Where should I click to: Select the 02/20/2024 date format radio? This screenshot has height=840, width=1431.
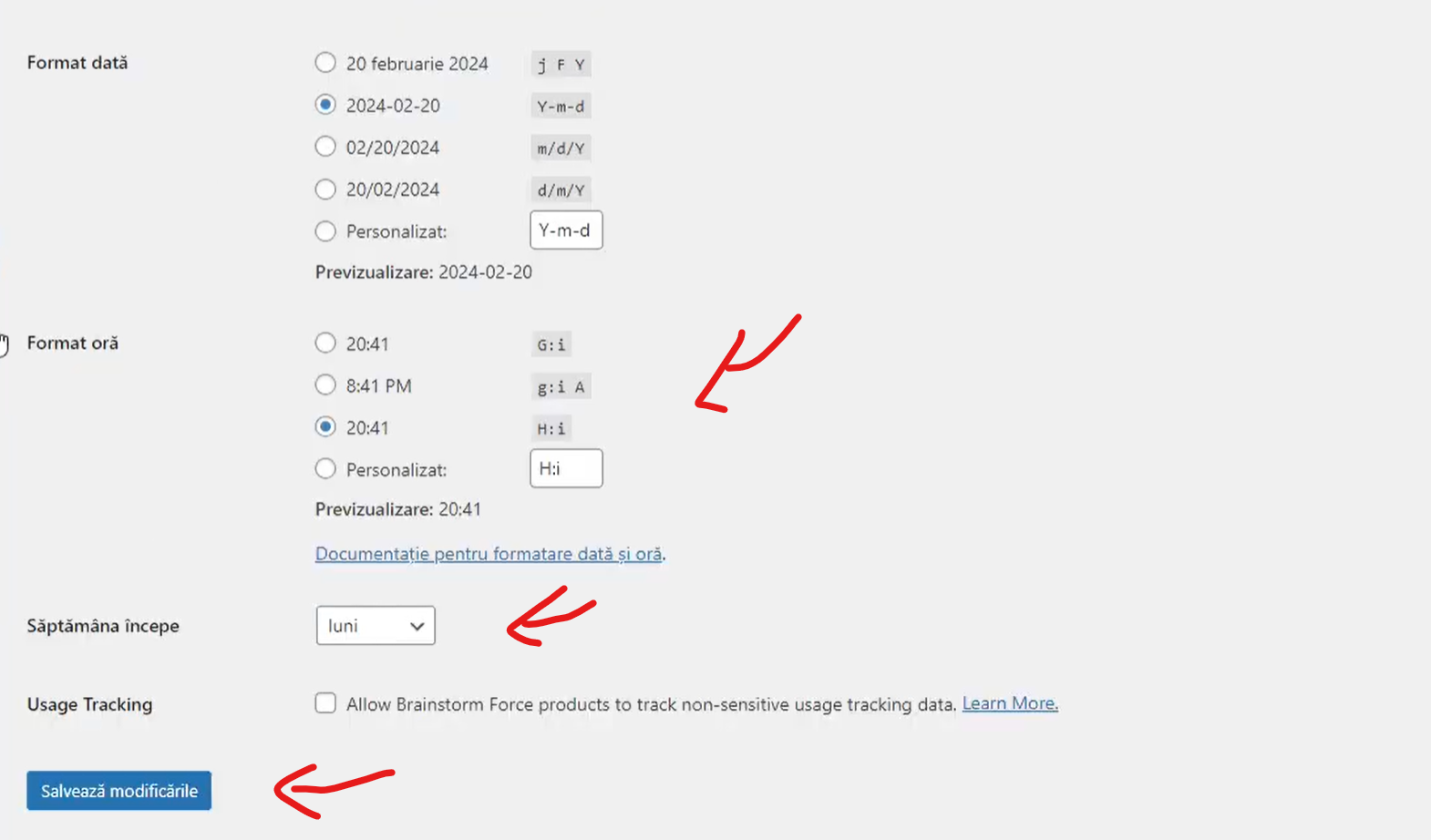coord(325,147)
